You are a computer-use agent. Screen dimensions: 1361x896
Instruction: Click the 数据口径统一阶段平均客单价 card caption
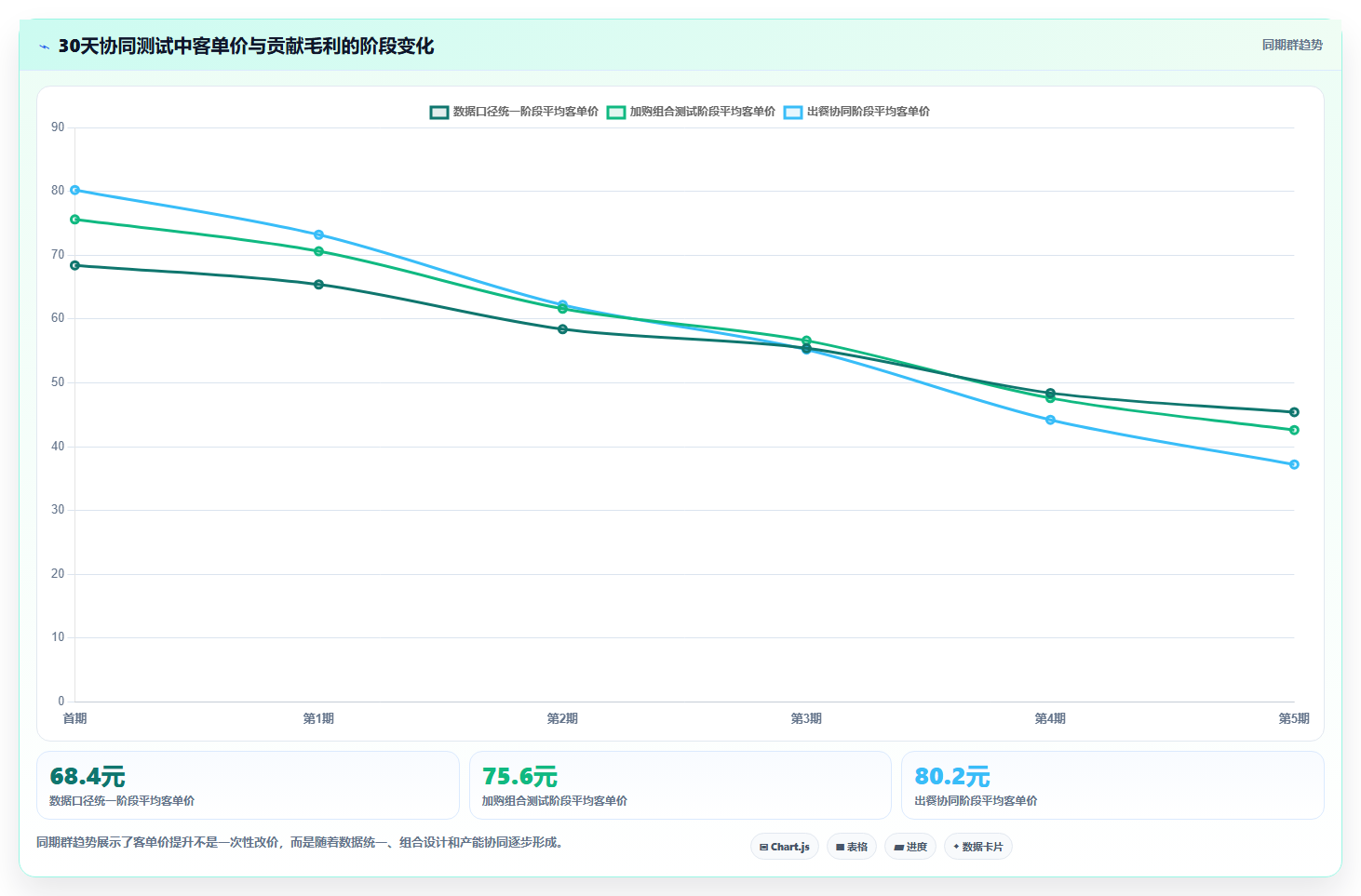pyautogui.click(x=122, y=801)
